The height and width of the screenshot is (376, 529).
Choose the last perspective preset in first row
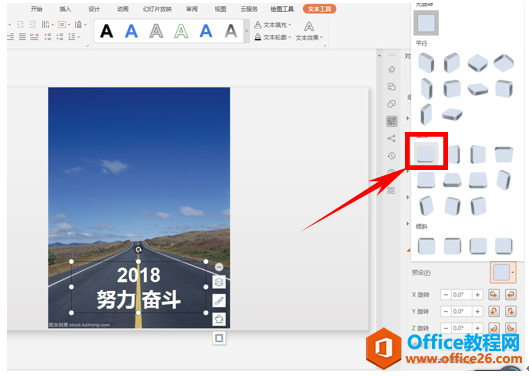point(504,154)
